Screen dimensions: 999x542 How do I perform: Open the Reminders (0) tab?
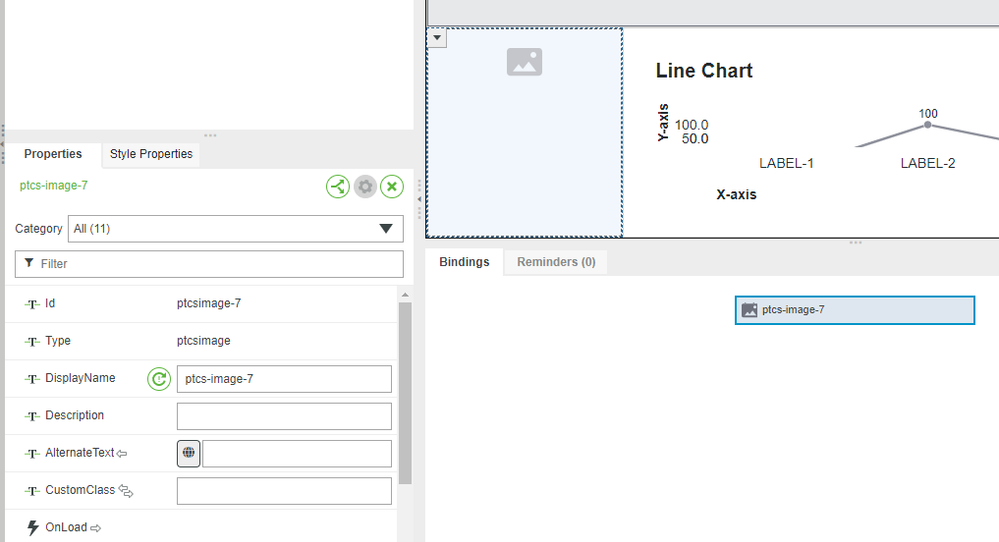tap(556, 262)
